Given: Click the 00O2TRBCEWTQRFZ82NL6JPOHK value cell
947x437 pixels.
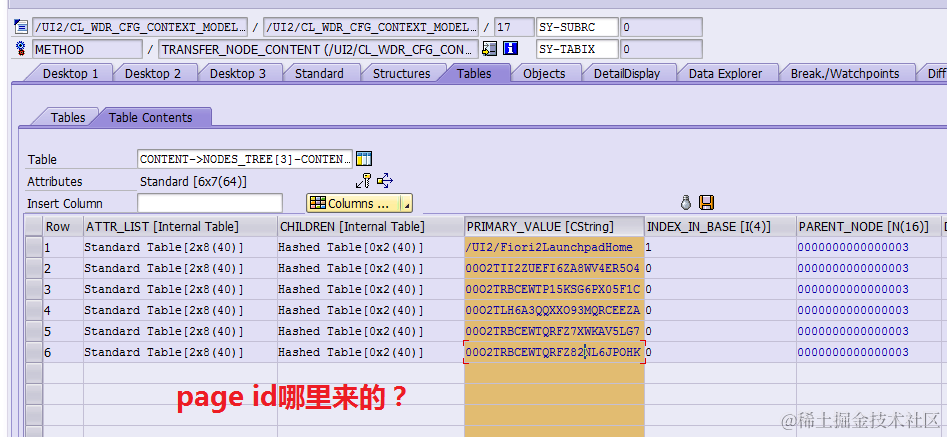Looking at the screenshot, I should click(x=554, y=352).
